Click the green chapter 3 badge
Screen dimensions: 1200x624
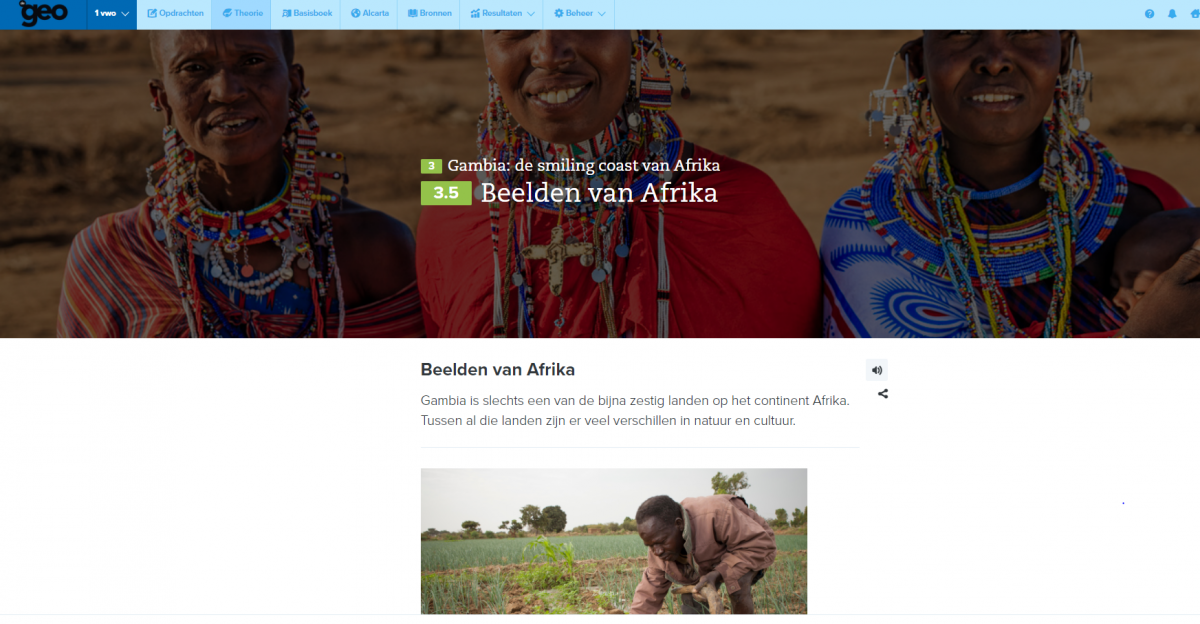(x=431, y=166)
